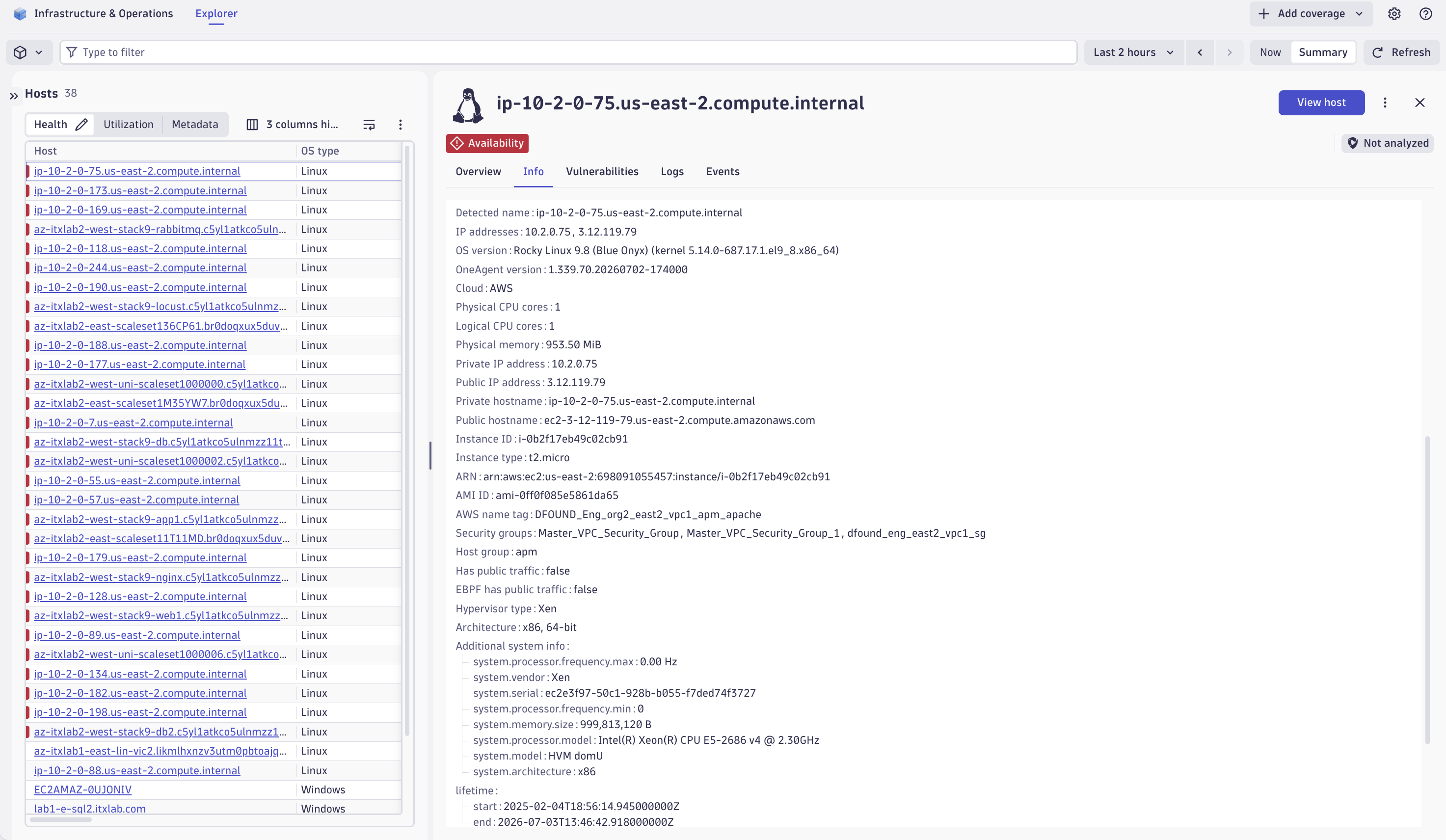
Task: Switch to the Info tab
Action: (x=533, y=172)
